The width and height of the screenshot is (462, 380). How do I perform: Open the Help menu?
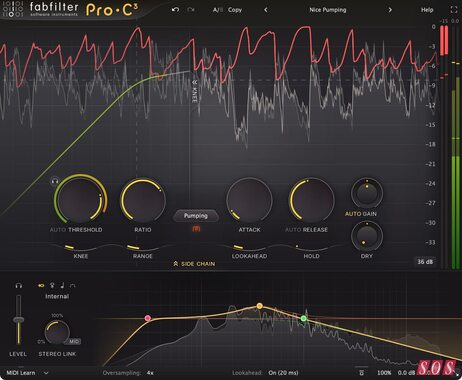(427, 10)
